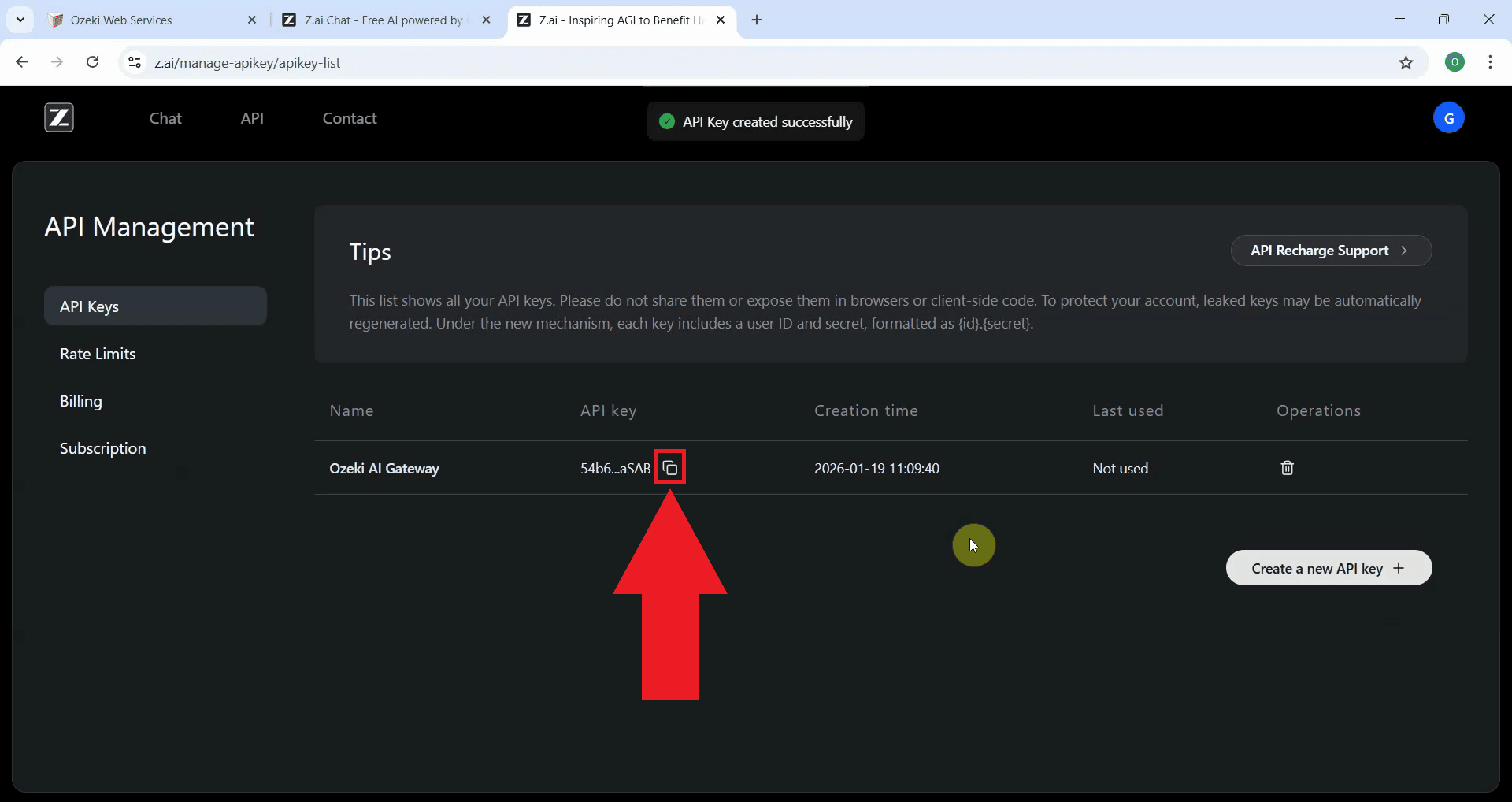Open Chrome's three-dot menu
Image resolution: width=1512 pixels, height=802 pixels.
pos(1490,62)
